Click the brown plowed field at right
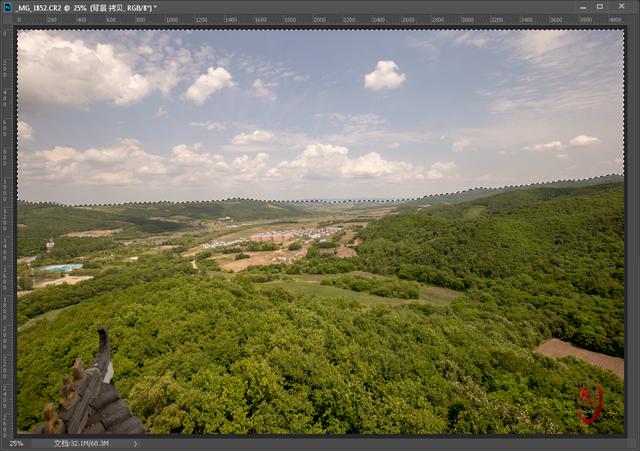This screenshot has height=451, width=640. pyautogui.click(x=581, y=355)
